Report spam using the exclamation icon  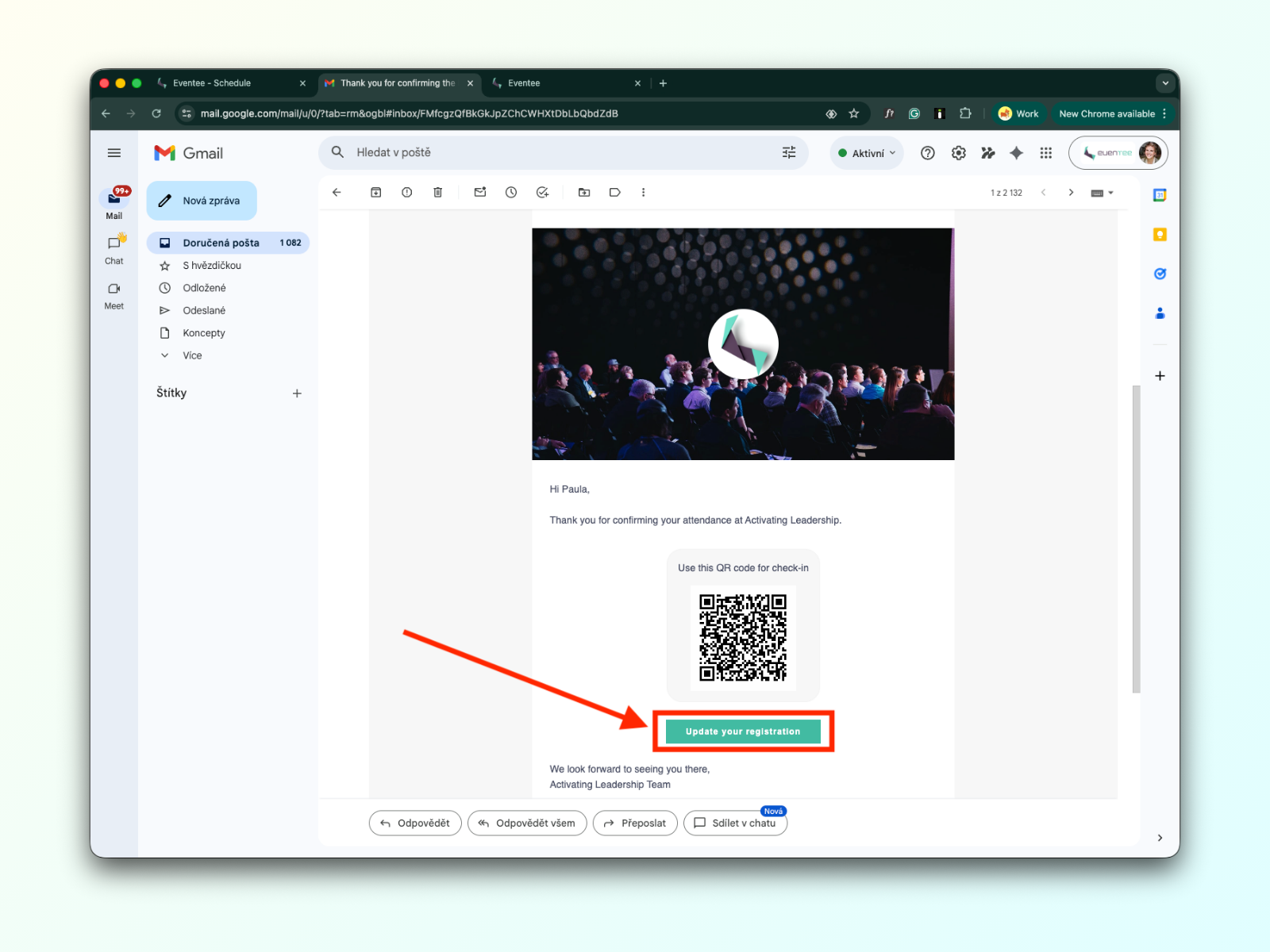click(x=406, y=192)
